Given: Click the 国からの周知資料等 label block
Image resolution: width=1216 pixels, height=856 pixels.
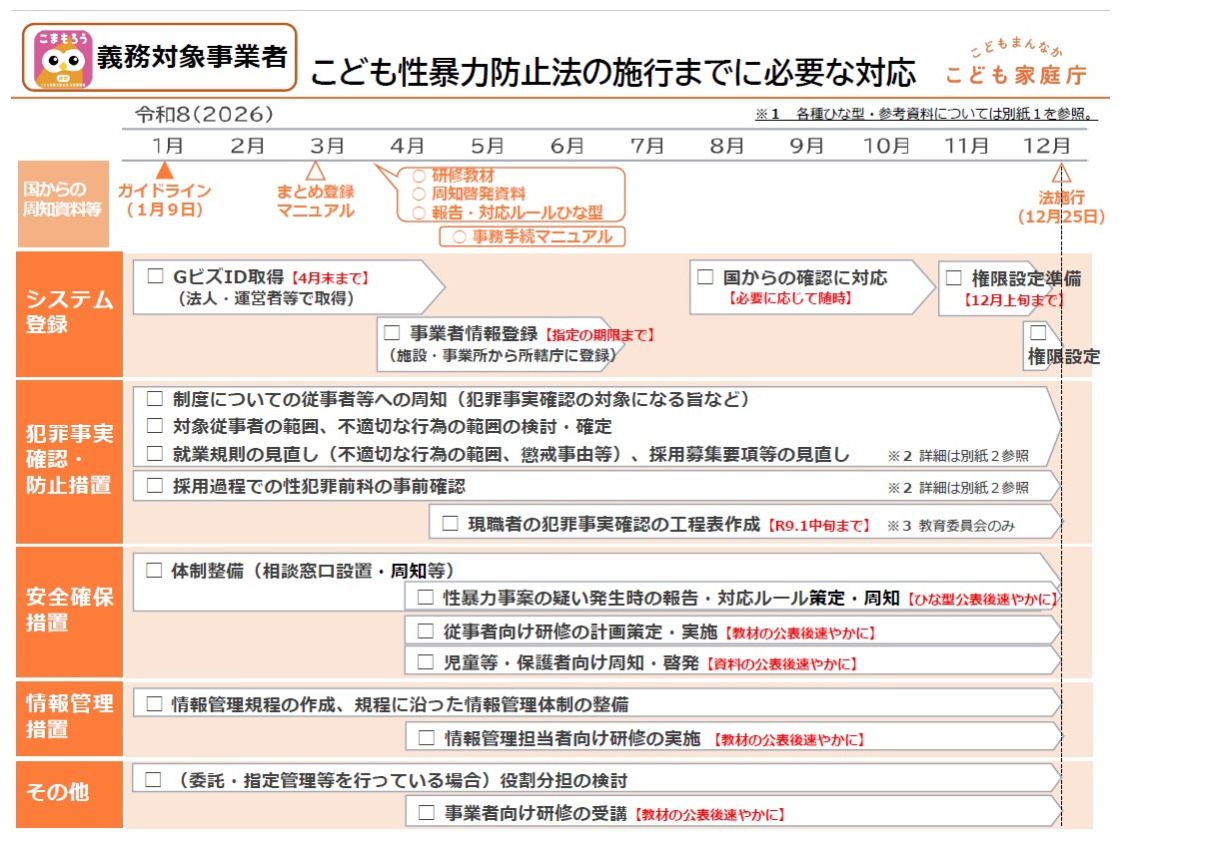Looking at the screenshot, I should tap(62, 204).
